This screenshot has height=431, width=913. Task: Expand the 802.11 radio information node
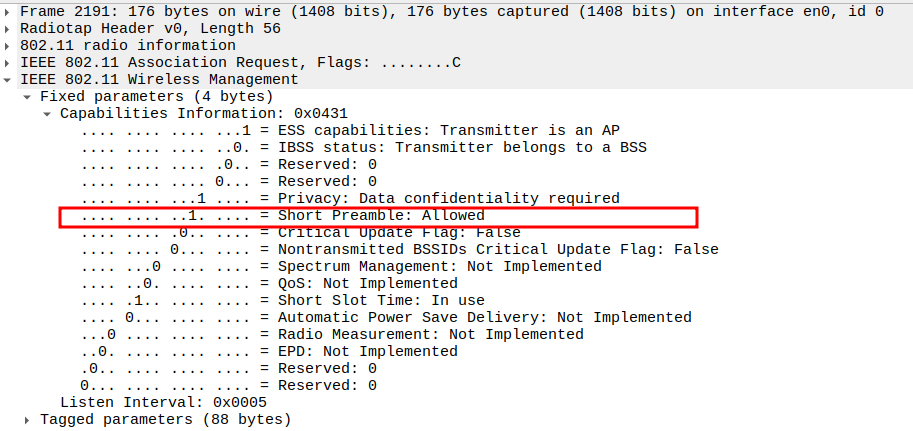click(x=8, y=46)
